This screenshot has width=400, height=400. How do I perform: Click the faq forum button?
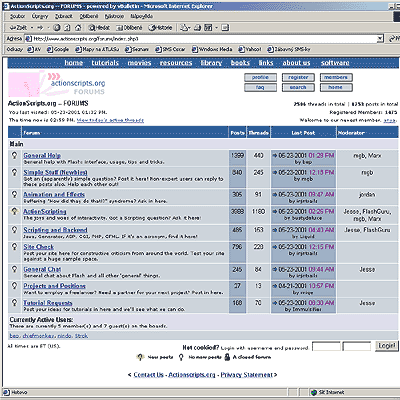pyautogui.click(x=260, y=87)
